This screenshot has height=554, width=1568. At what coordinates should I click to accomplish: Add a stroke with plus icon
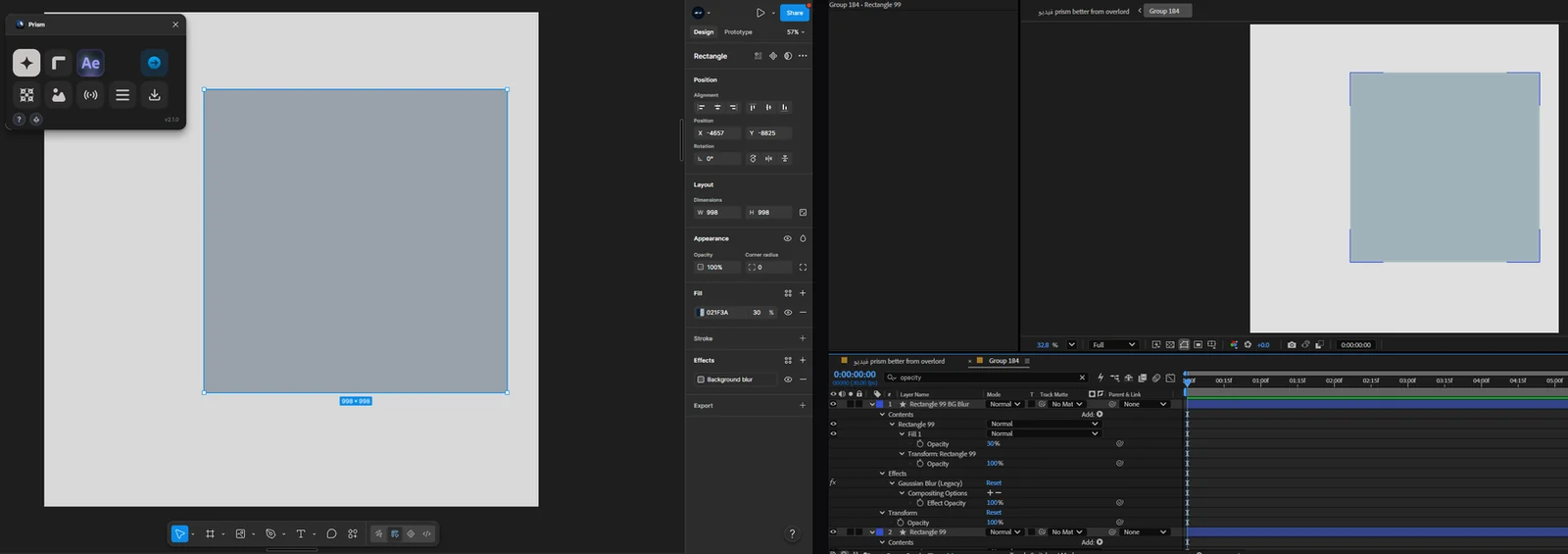(x=803, y=338)
